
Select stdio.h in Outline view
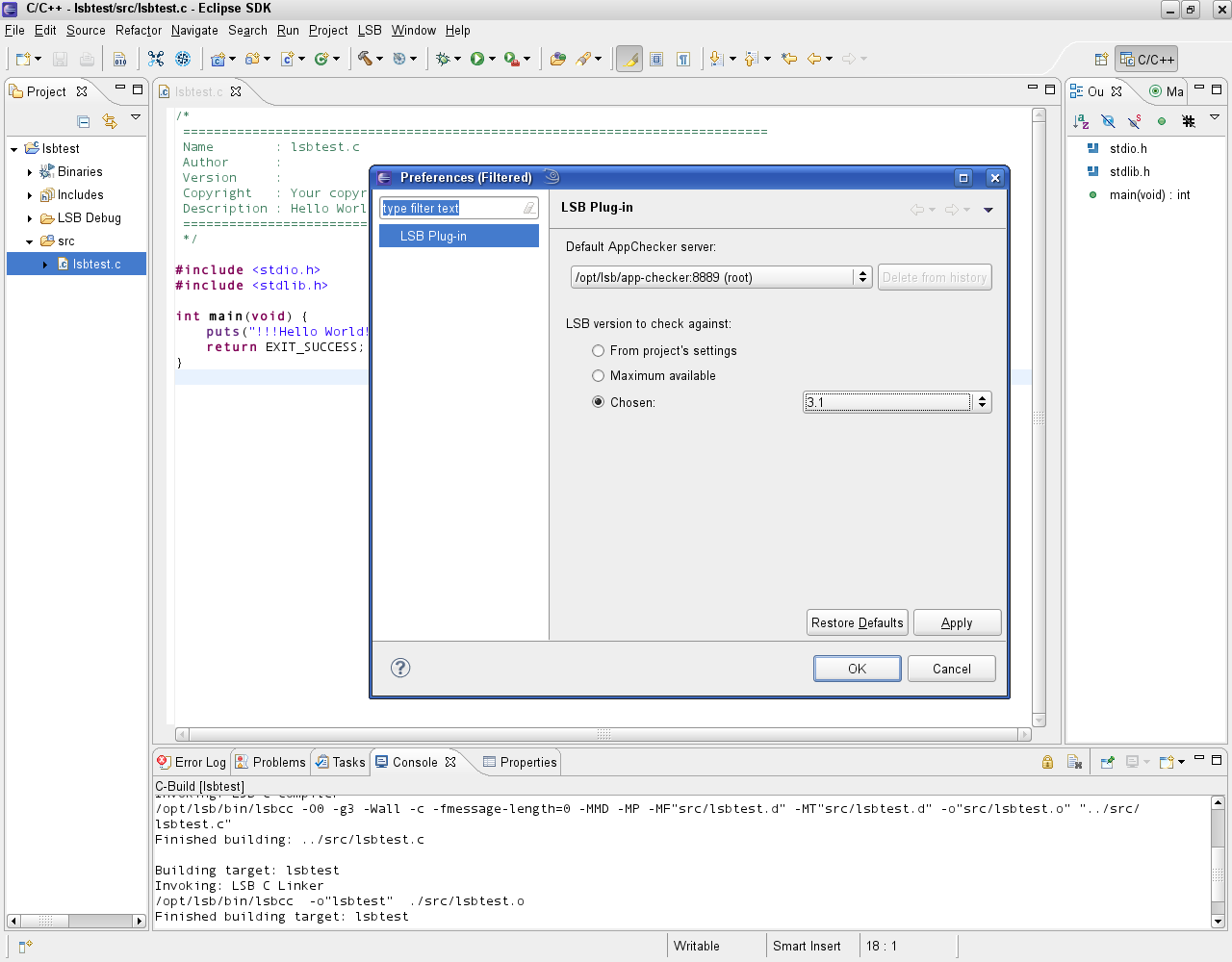(x=1128, y=148)
